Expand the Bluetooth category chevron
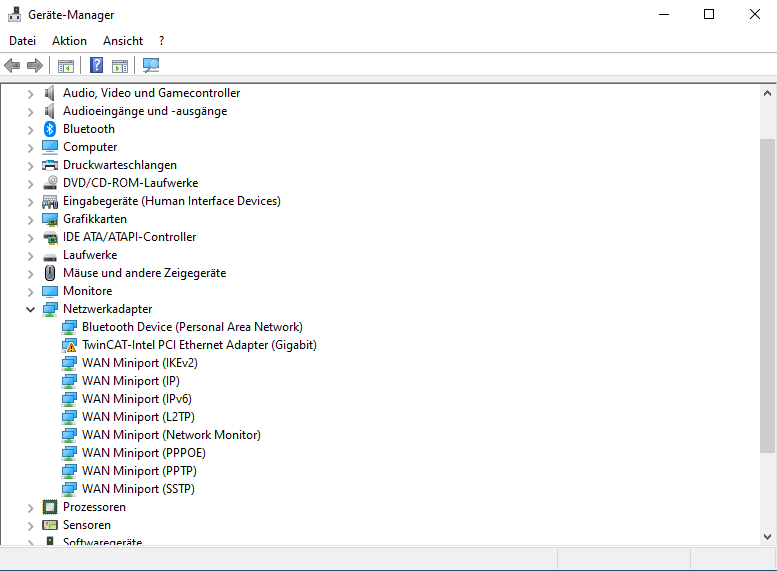This screenshot has width=777, height=571. coord(30,130)
